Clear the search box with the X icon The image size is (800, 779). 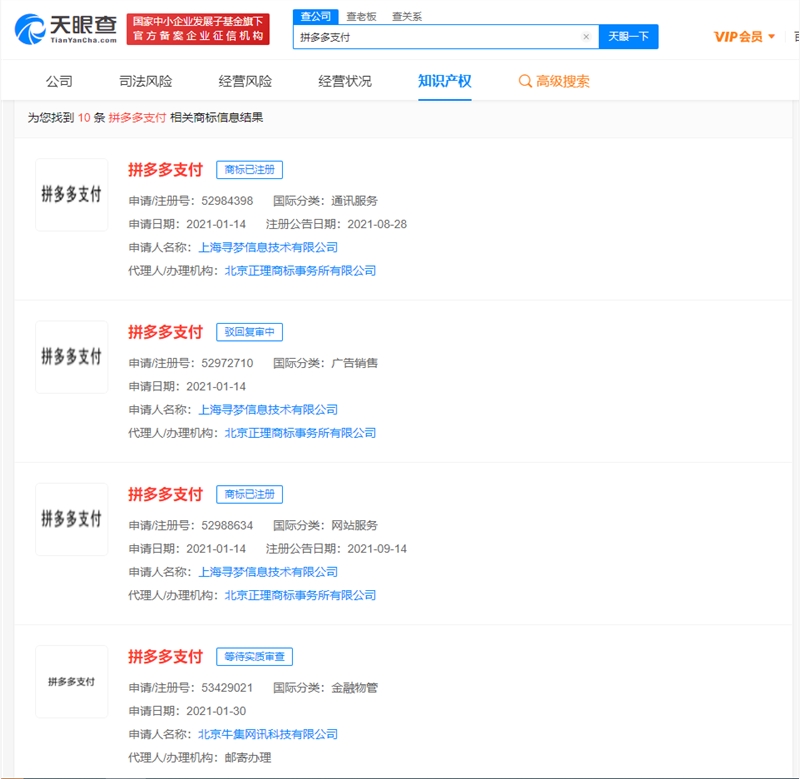[586, 37]
